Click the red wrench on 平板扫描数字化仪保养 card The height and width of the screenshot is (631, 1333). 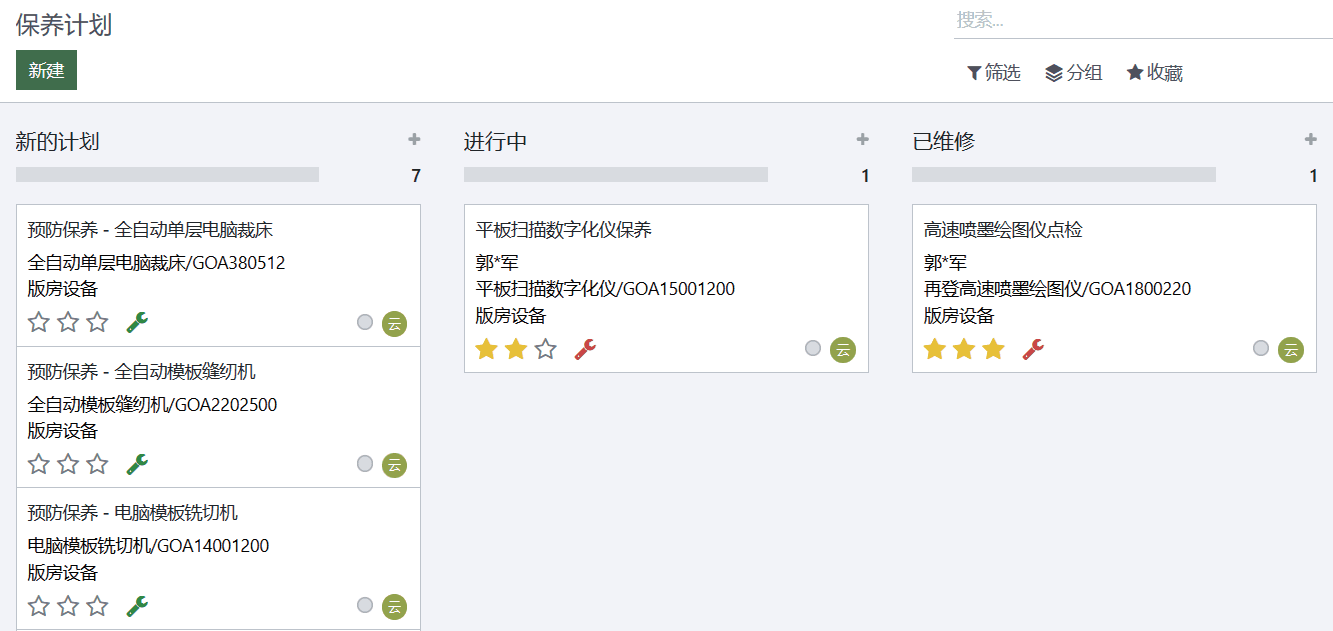pyautogui.click(x=585, y=349)
